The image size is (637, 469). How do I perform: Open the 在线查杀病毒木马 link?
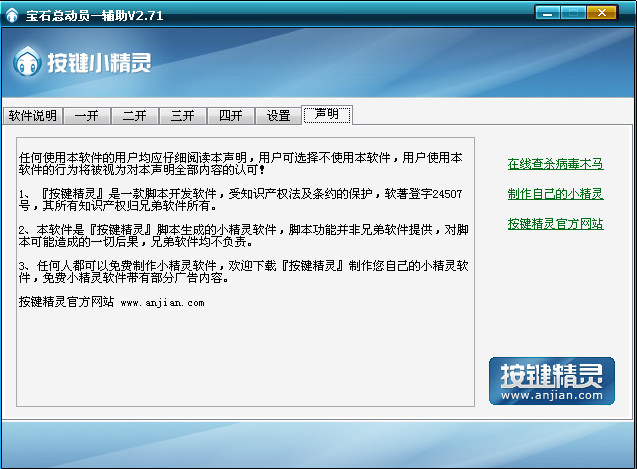pyautogui.click(x=555, y=164)
